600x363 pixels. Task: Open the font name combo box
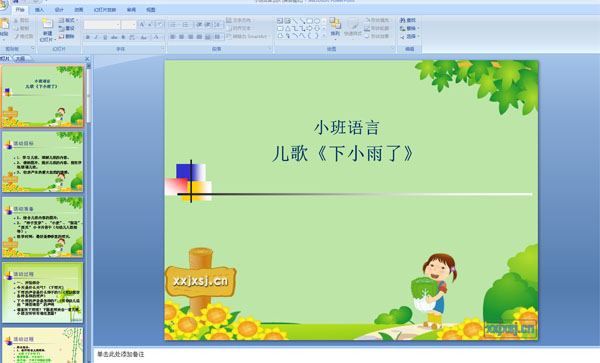102,25
